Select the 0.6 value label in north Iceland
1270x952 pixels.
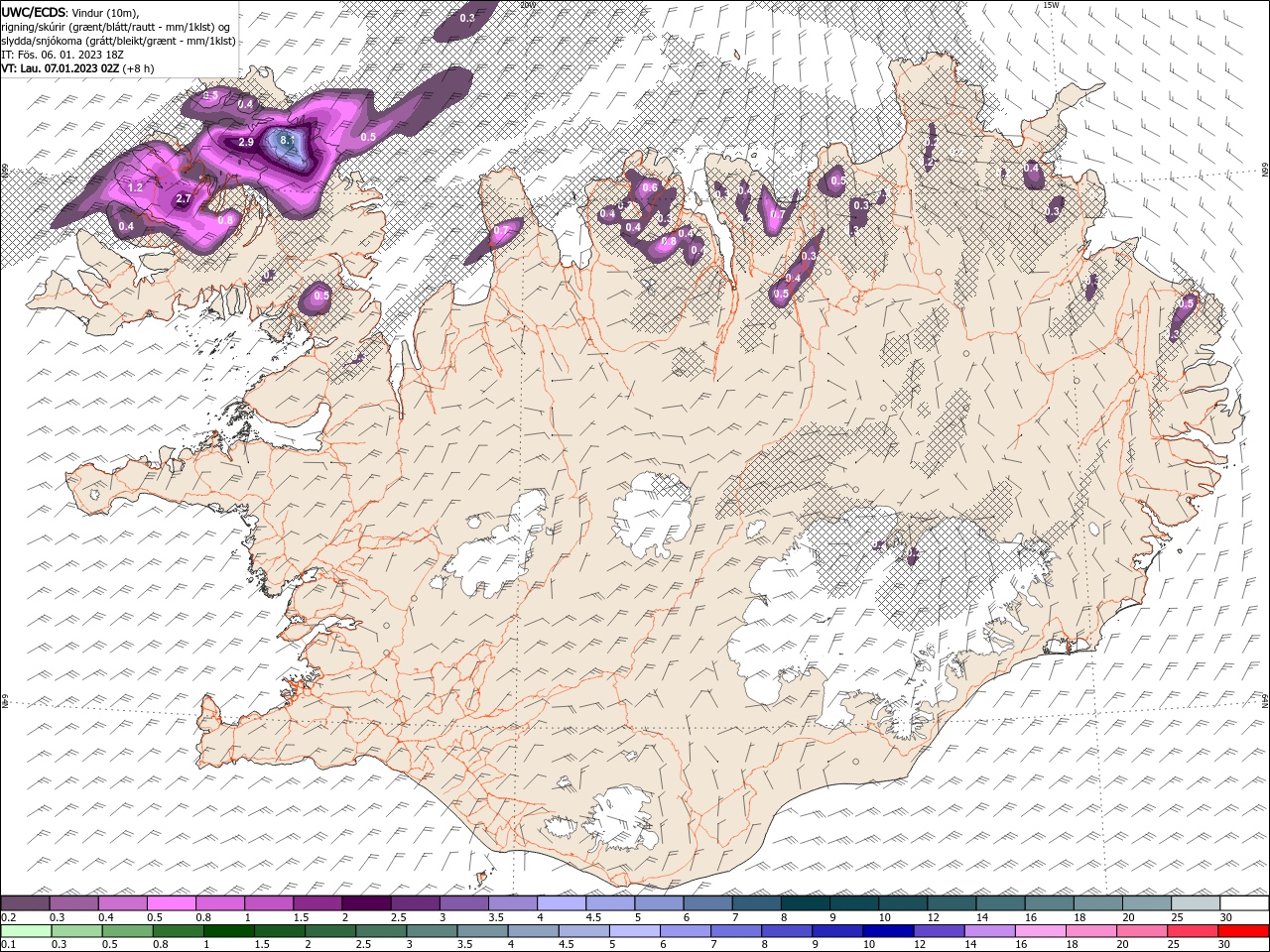click(x=650, y=187)
